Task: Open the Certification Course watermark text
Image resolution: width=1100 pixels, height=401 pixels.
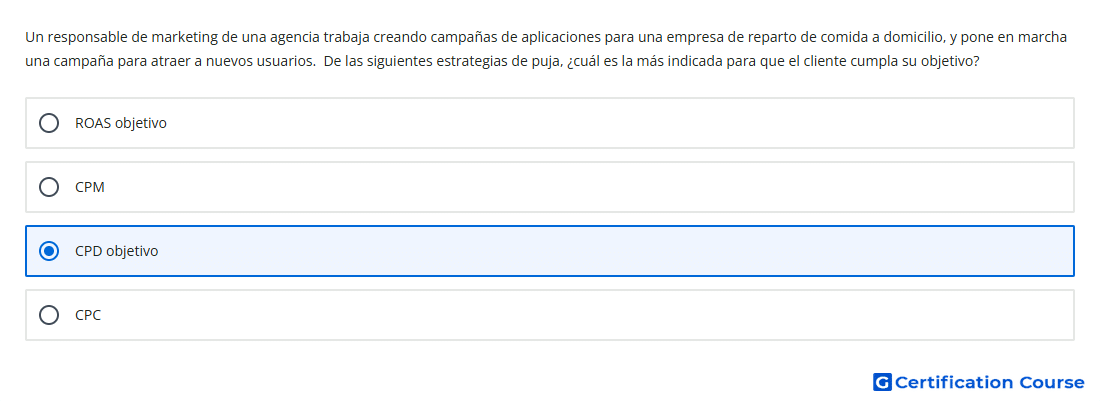Action: point(989,382)
